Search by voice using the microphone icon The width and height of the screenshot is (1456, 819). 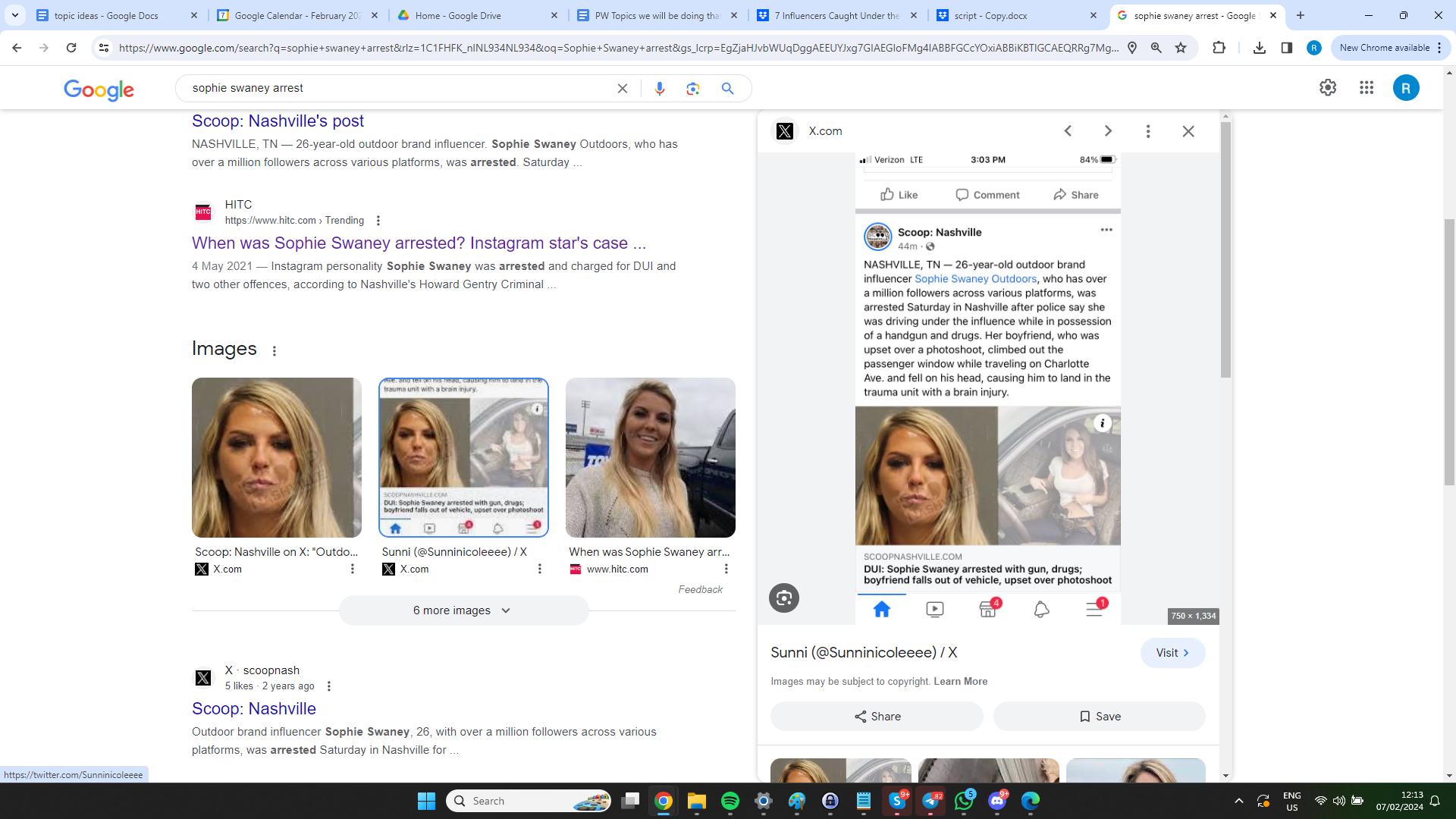click(660, 89)
